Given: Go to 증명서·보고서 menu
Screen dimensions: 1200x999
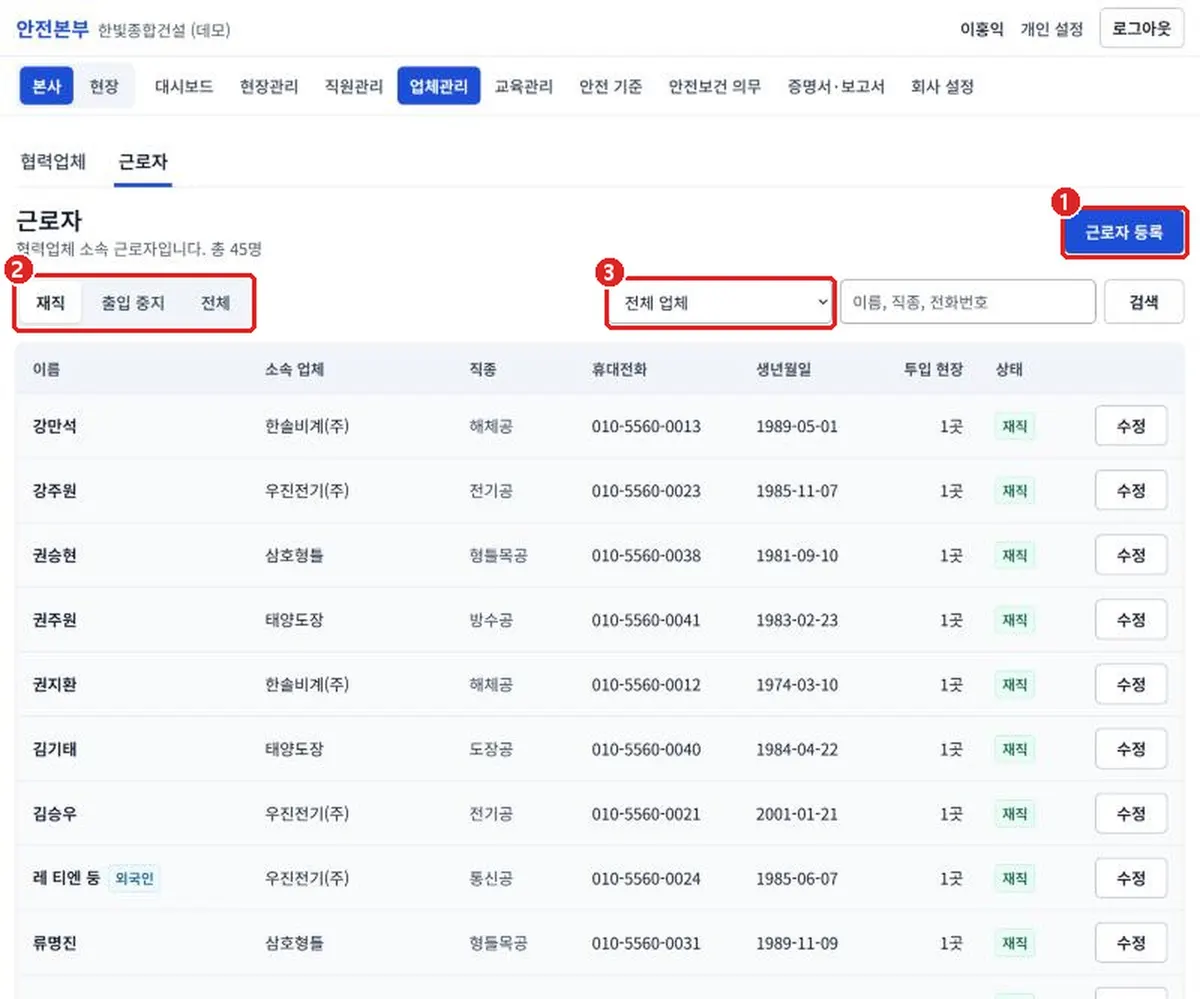Looking at the screenshot, I should coord(836,86).
